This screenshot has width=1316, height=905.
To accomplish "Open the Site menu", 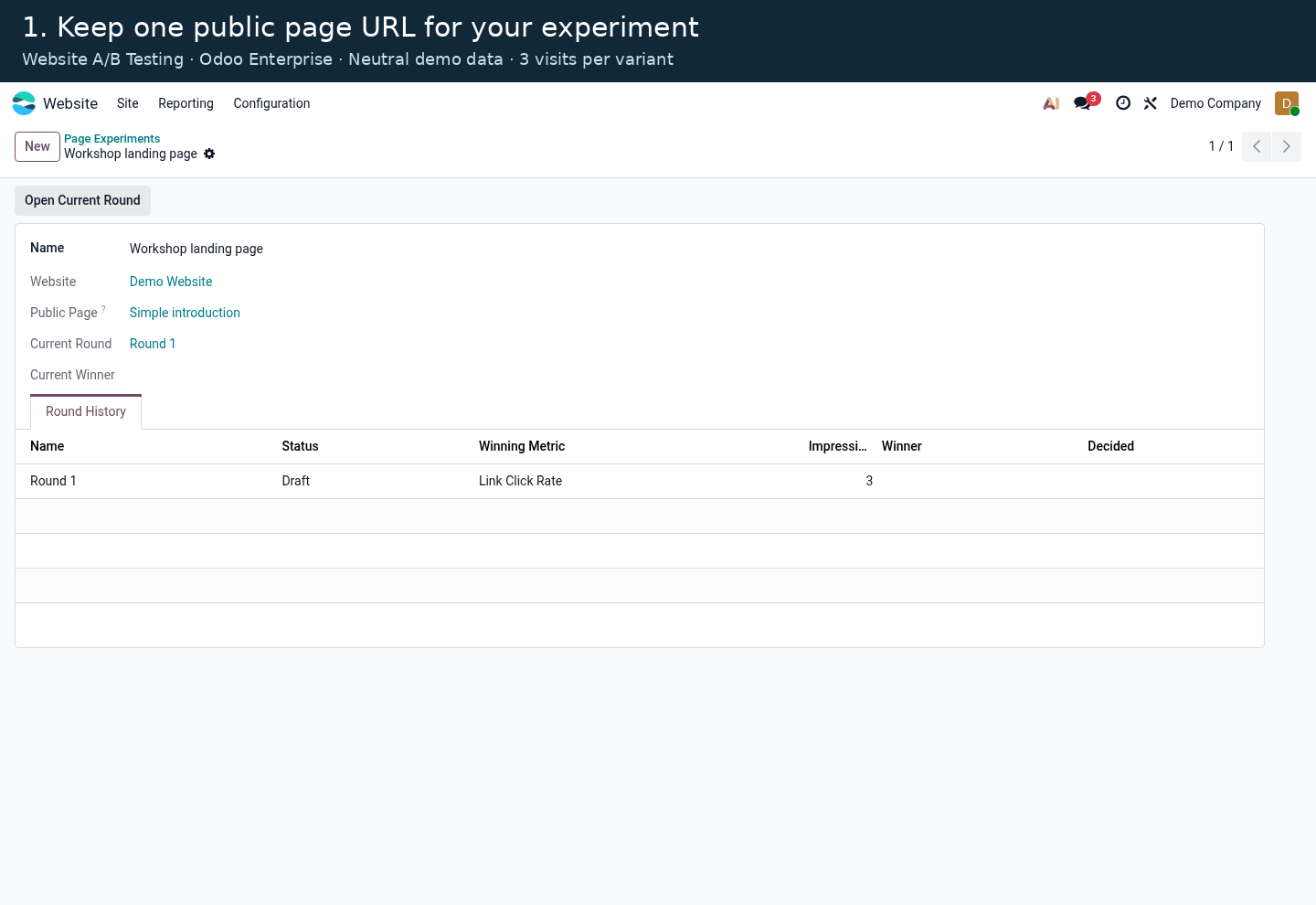I will (x=128, y=103).
